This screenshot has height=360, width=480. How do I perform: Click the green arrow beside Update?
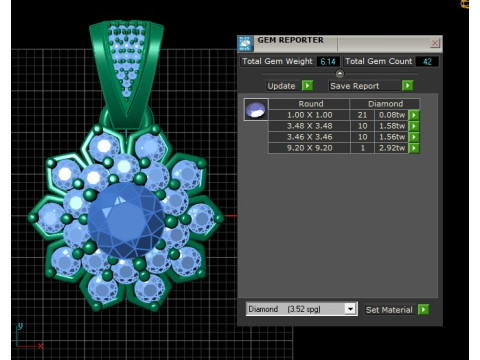307,86
